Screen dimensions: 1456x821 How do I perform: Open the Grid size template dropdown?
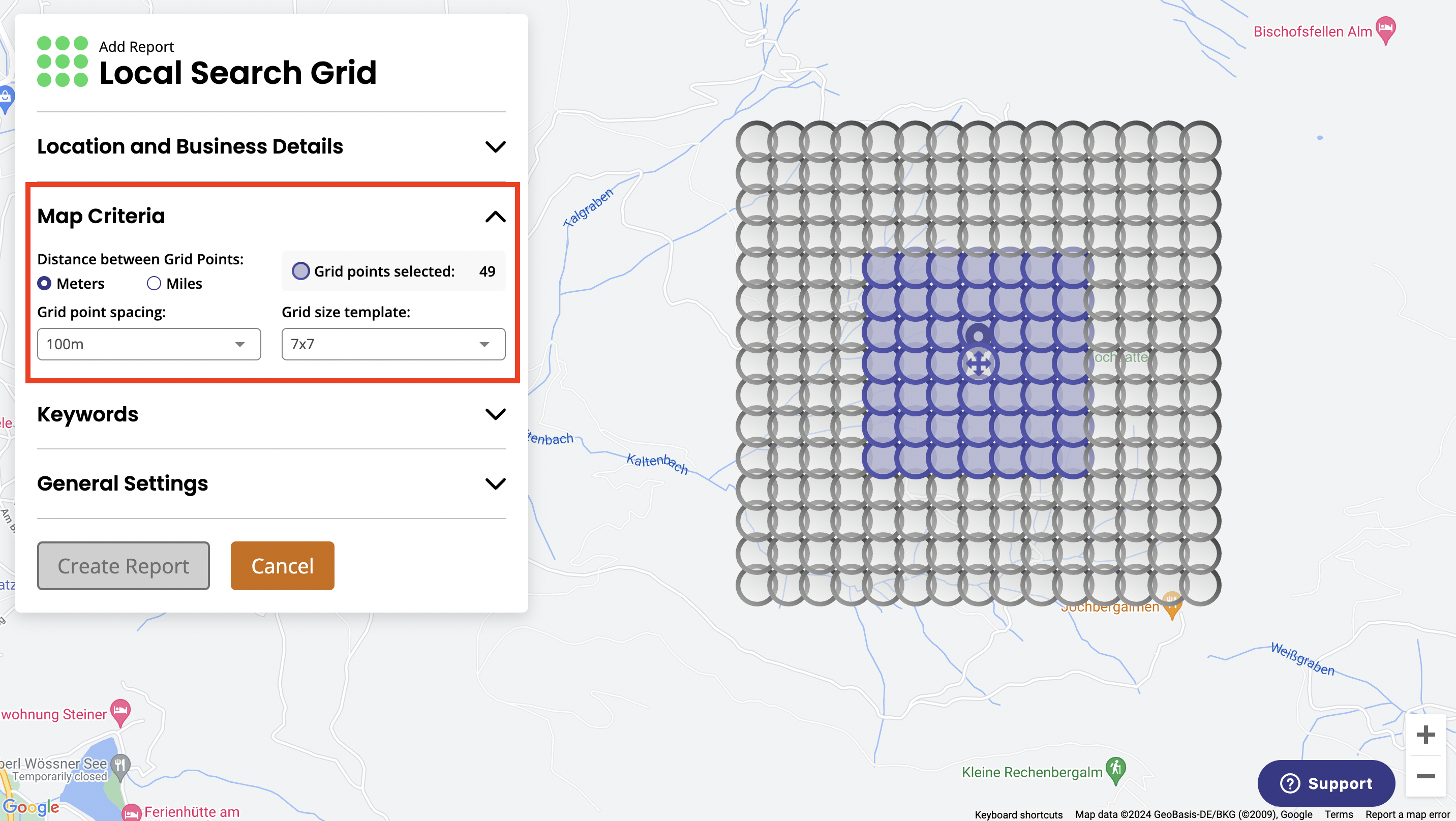[393, 344]
